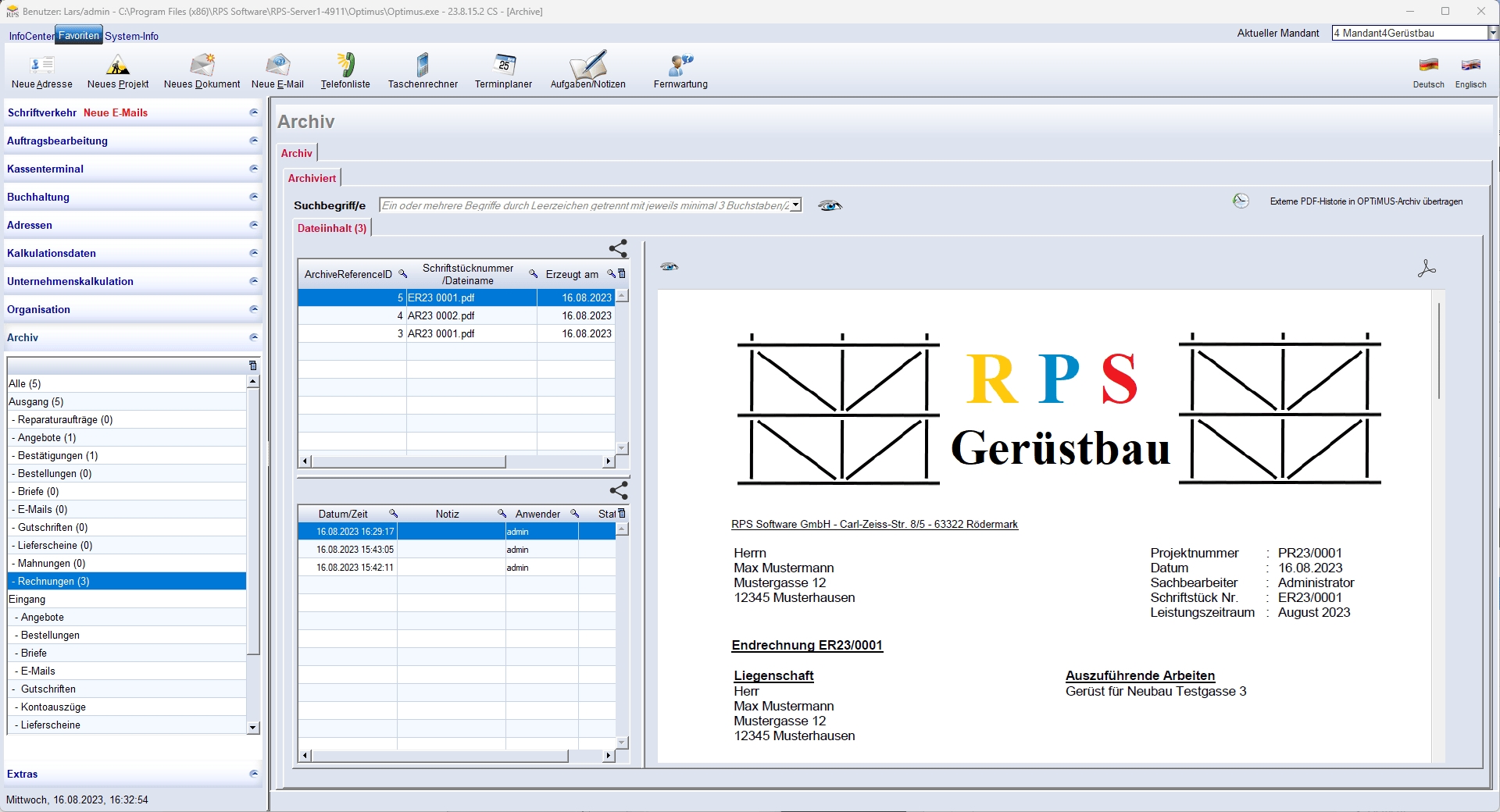Toggle the Unternehmenskalkulation section chevron

pyautogui.click(x=253, y=281)
